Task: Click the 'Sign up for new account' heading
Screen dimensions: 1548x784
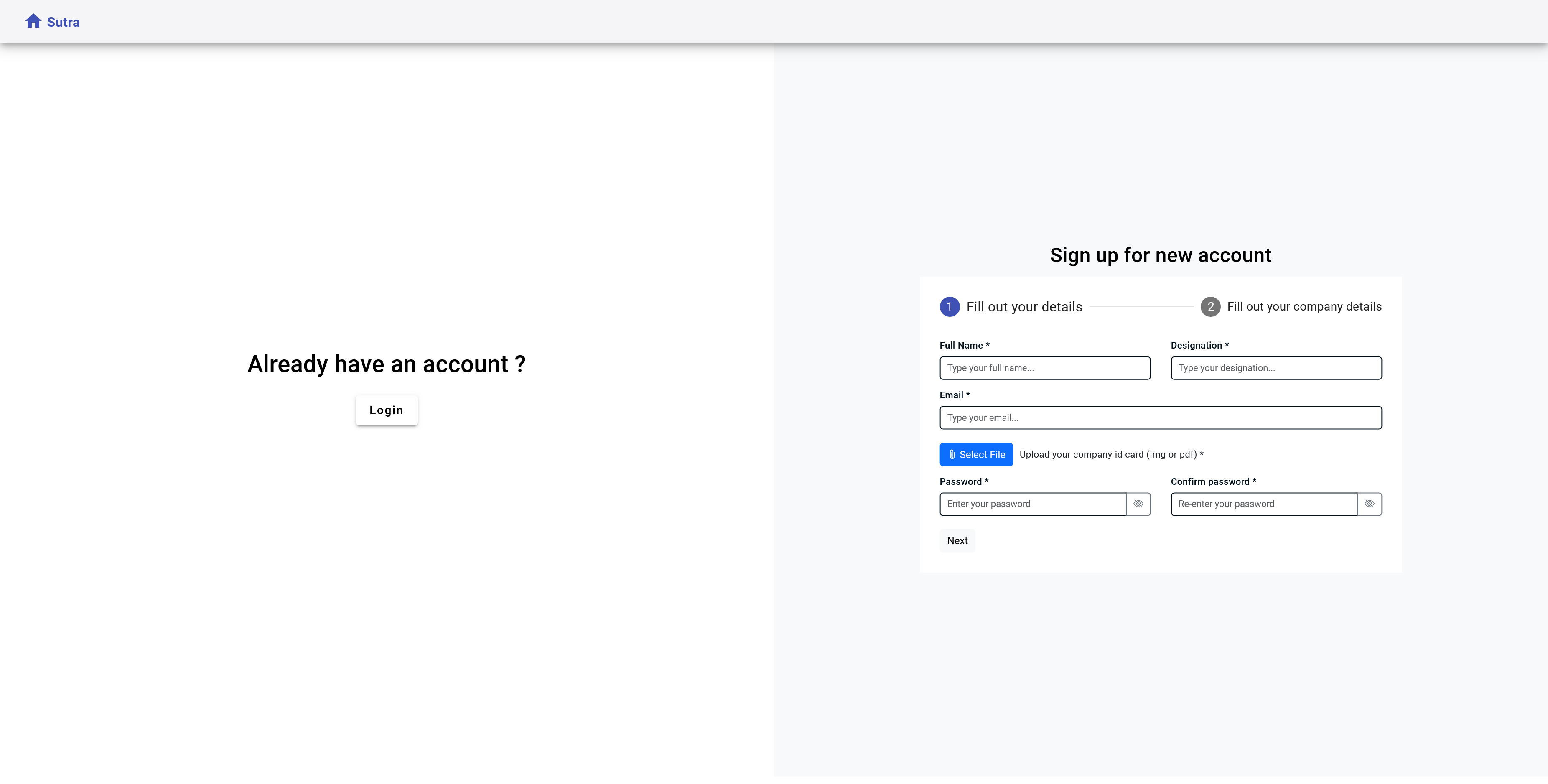Action: (x=1160, y=255)
